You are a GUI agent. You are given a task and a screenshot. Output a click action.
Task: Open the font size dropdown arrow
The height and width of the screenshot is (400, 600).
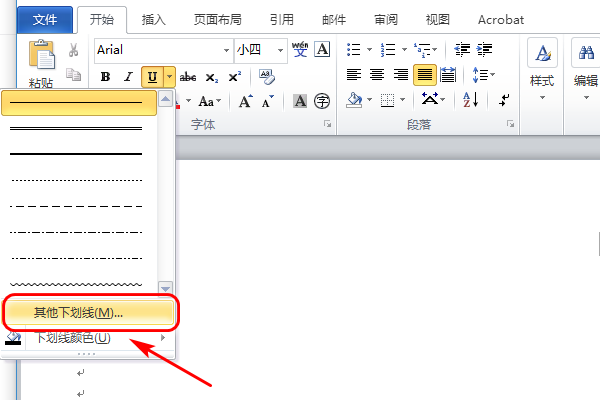pyautogui.click(x=280, y=50)
